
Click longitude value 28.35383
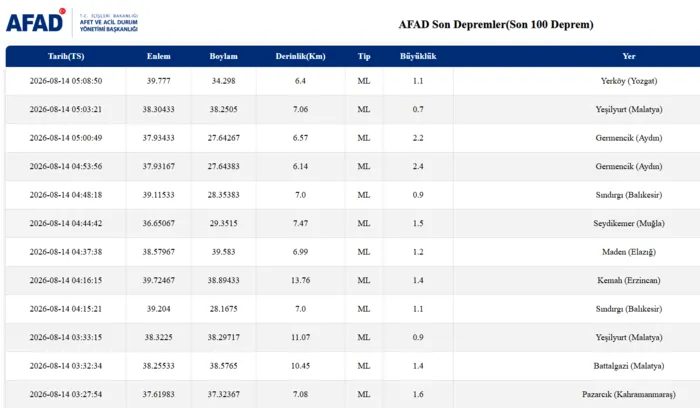coord(224,195)
